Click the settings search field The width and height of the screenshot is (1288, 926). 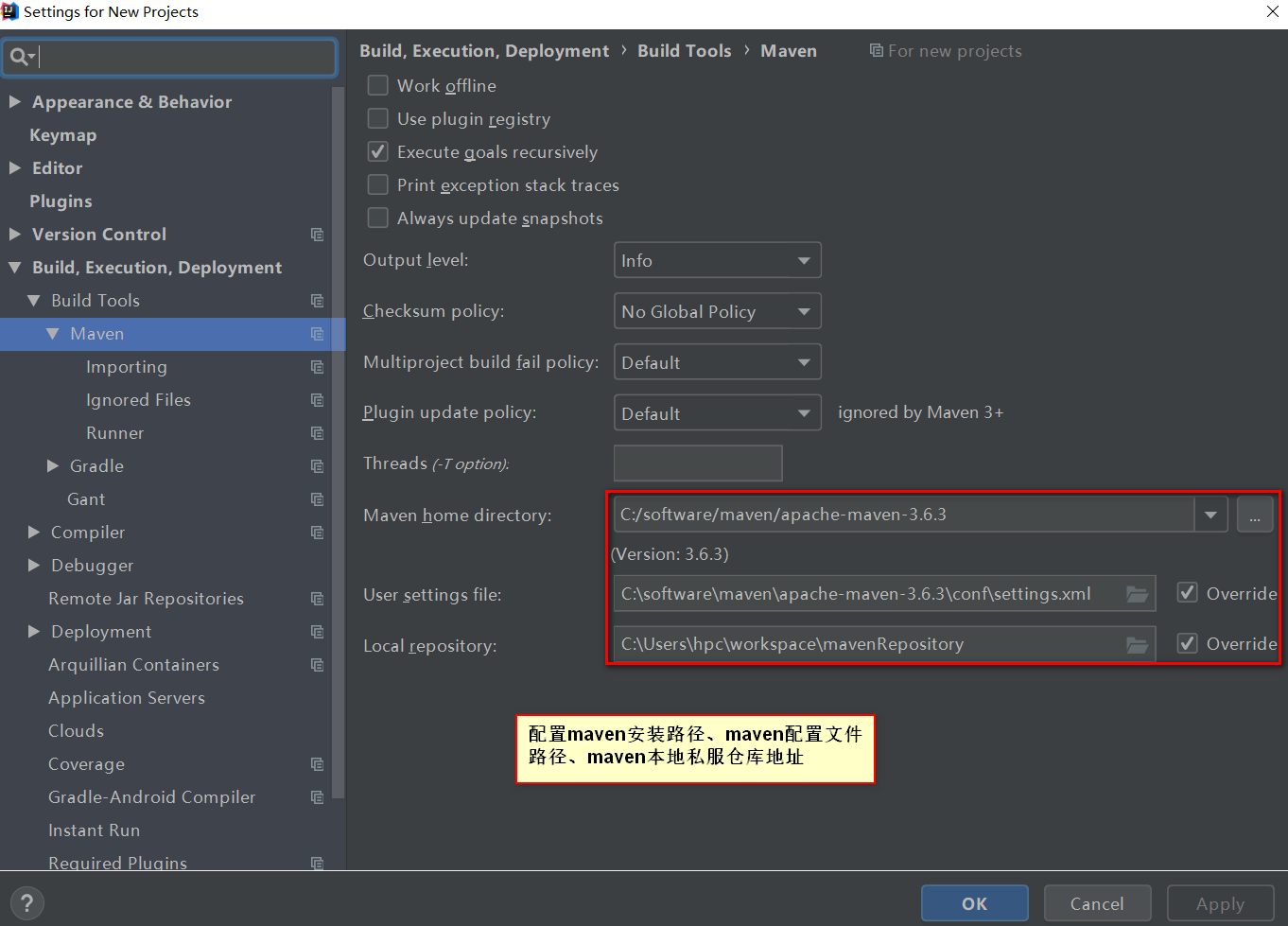[169, 58]
